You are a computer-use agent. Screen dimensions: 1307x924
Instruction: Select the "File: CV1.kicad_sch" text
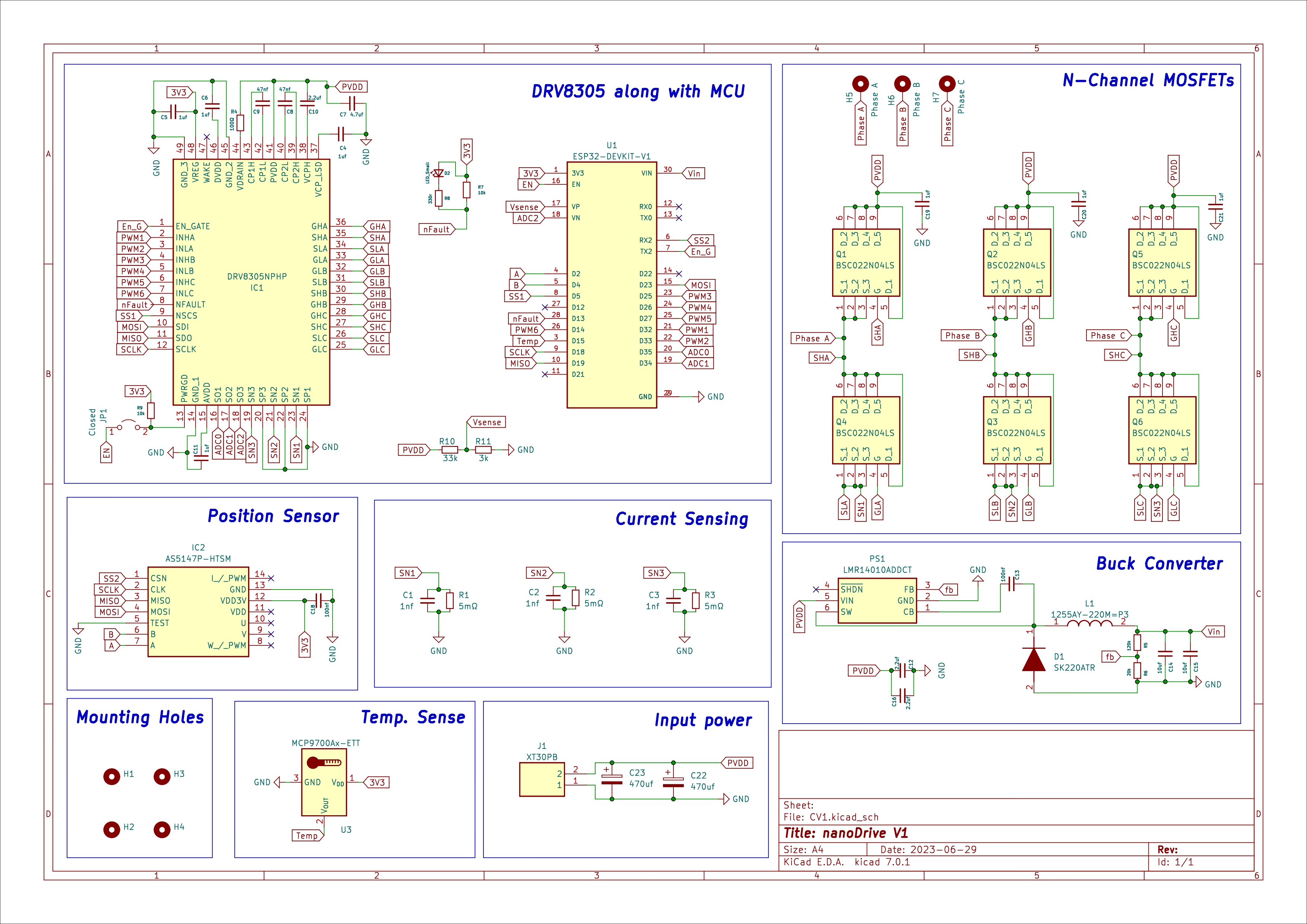831,817
